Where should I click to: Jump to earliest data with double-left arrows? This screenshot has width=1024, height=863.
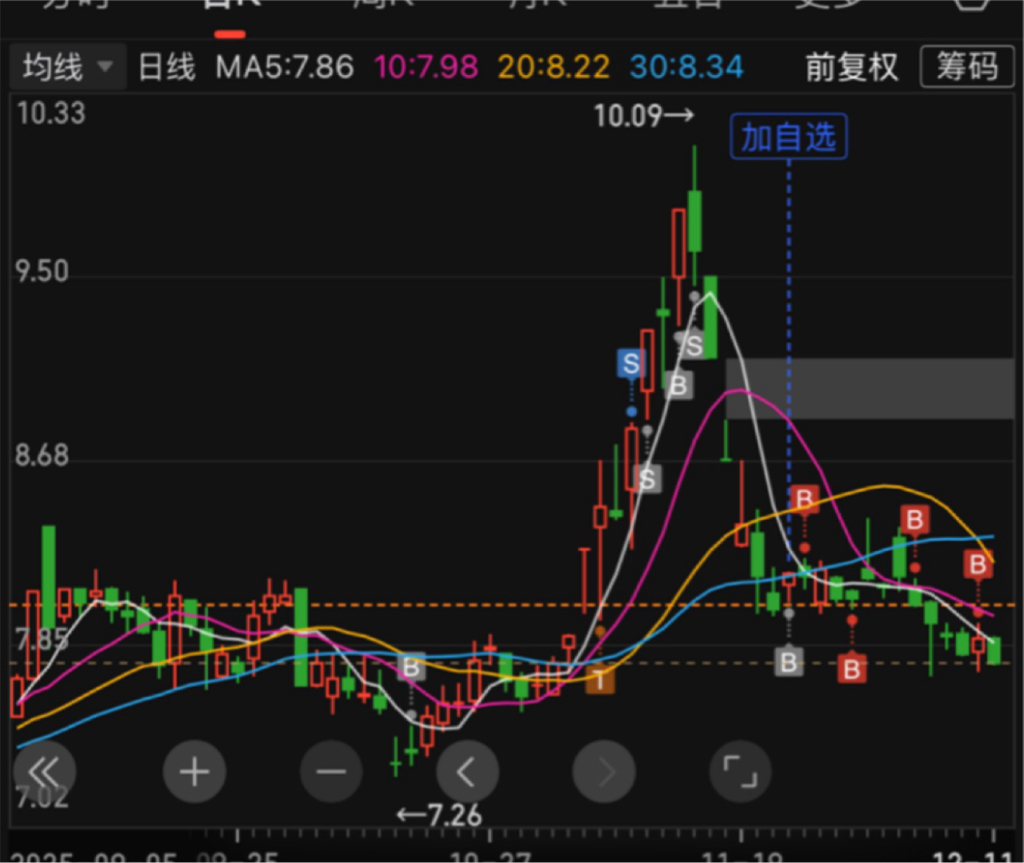44,772
